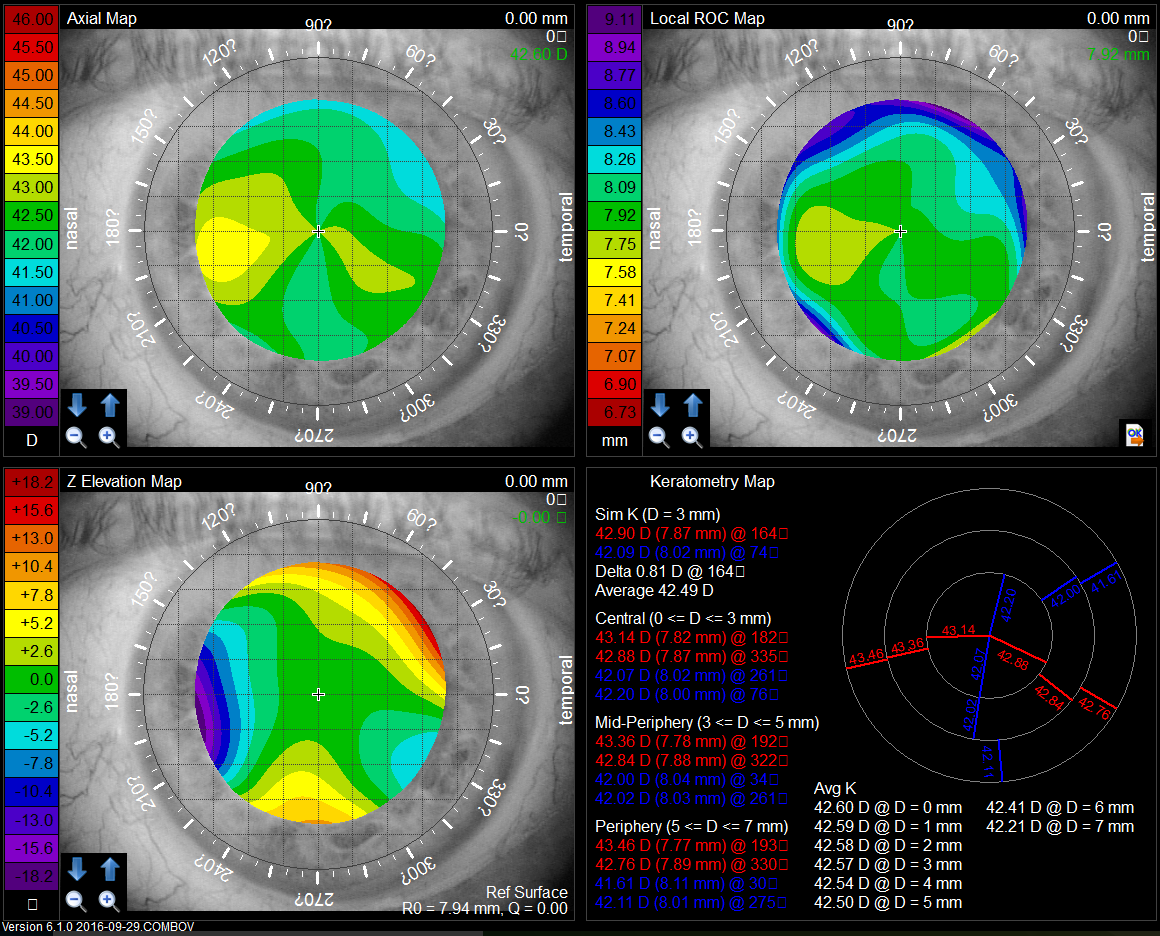Screen dimensions: 1160x936
Task: Zoom in on the Local ROC Map
Action: click(x=691, y=437)
